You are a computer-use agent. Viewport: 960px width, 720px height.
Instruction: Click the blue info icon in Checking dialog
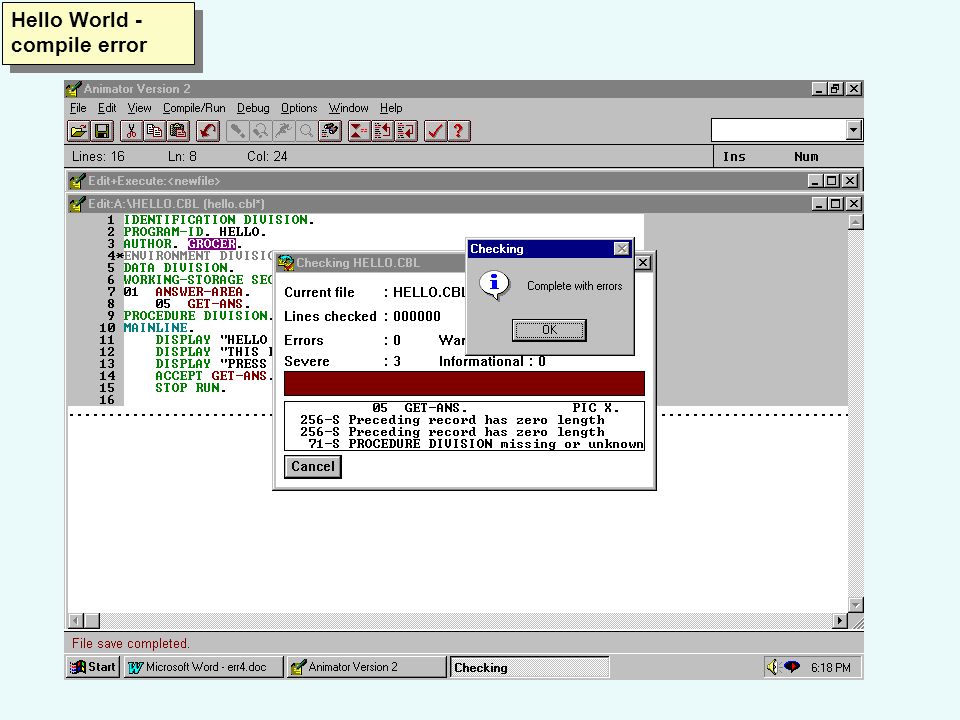click(x=494, y=285)
